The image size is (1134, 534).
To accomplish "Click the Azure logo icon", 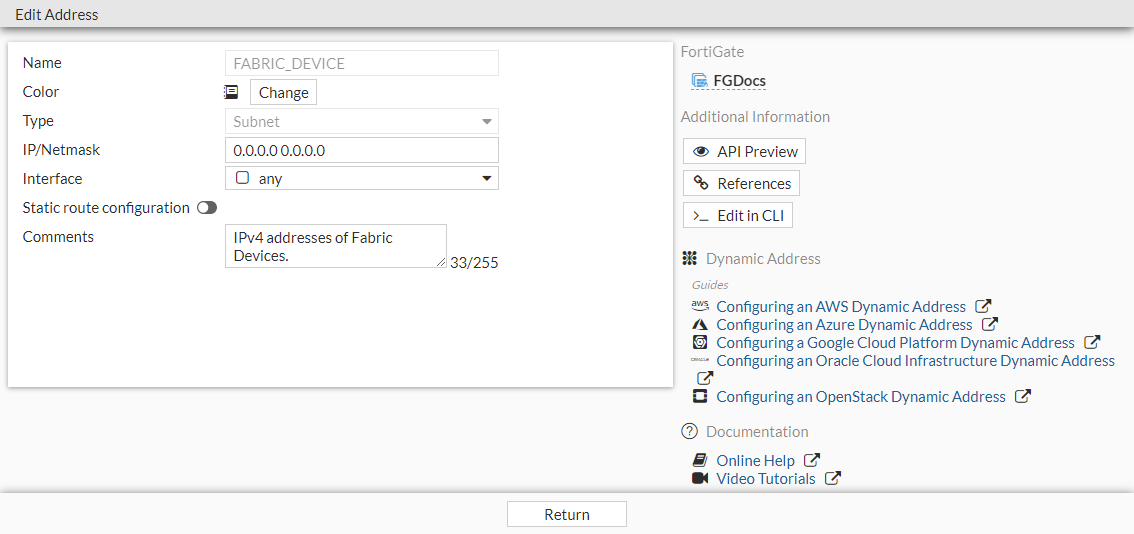I will 700,325.
